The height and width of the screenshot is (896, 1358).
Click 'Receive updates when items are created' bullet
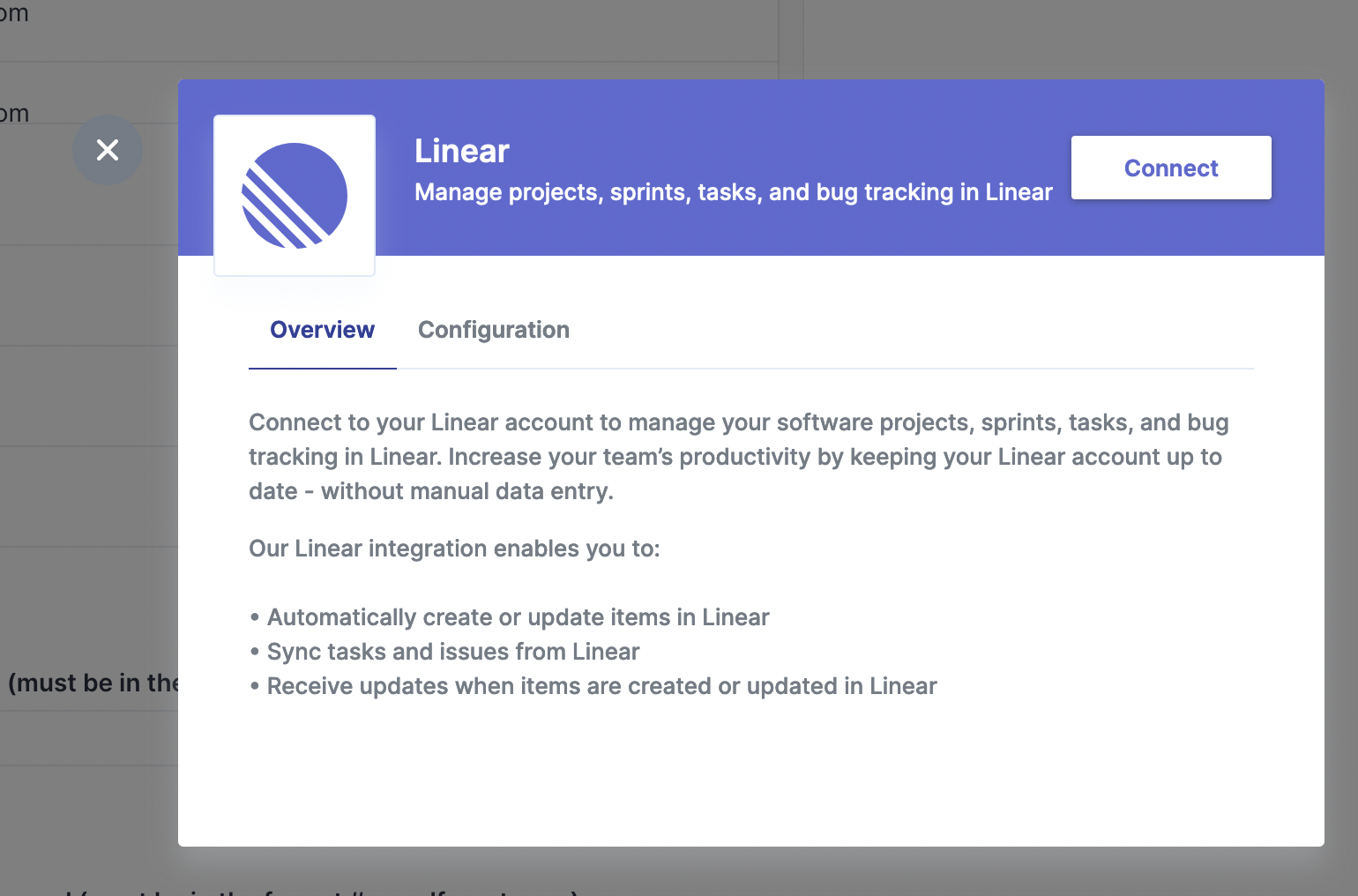click(593, 686)
